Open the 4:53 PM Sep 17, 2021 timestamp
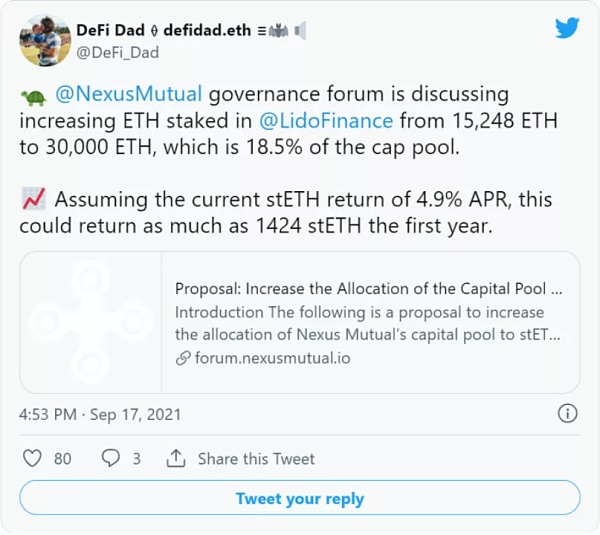 [x=100, y=414]
